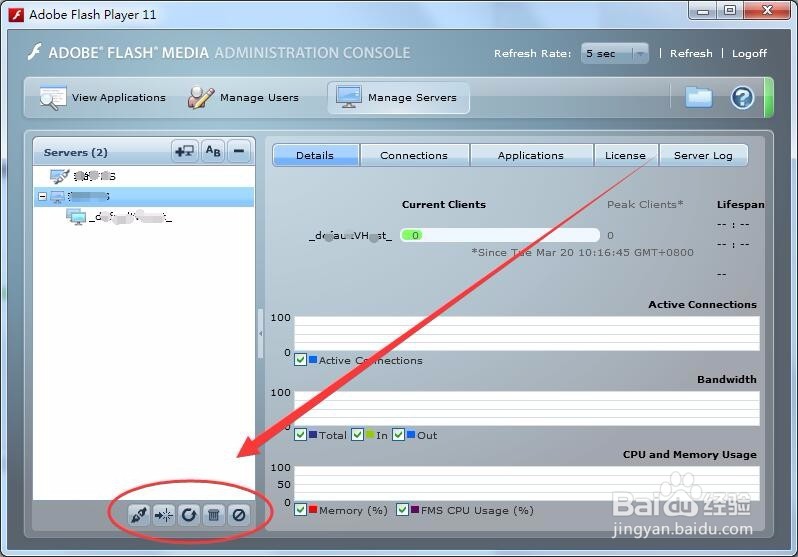The width and height of the screenshot is (798, 557).
Task: Click the Refresh link
Action: 691,53
